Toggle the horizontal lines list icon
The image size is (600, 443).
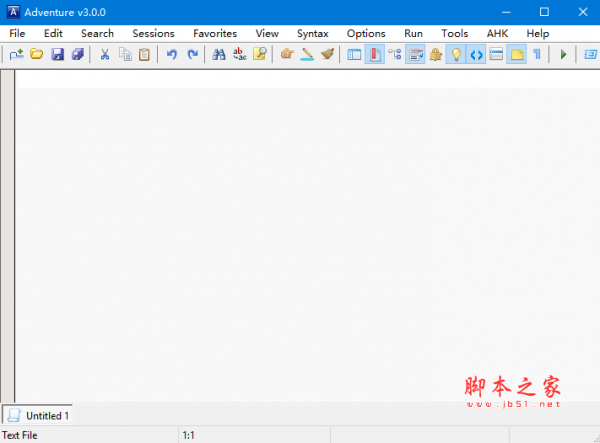pyautogui.click(x=496, y=54)
